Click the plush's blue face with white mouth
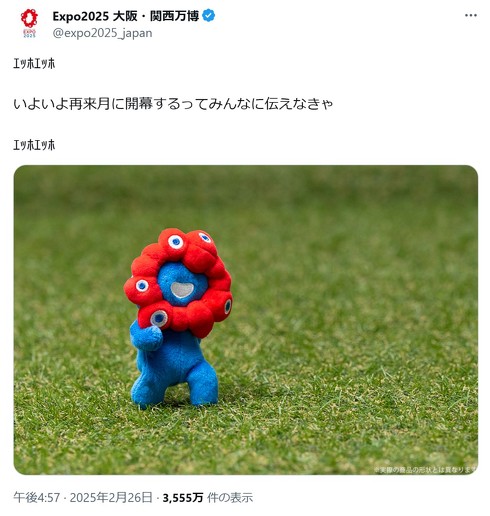The image size is (490, 516). (182, 284)
